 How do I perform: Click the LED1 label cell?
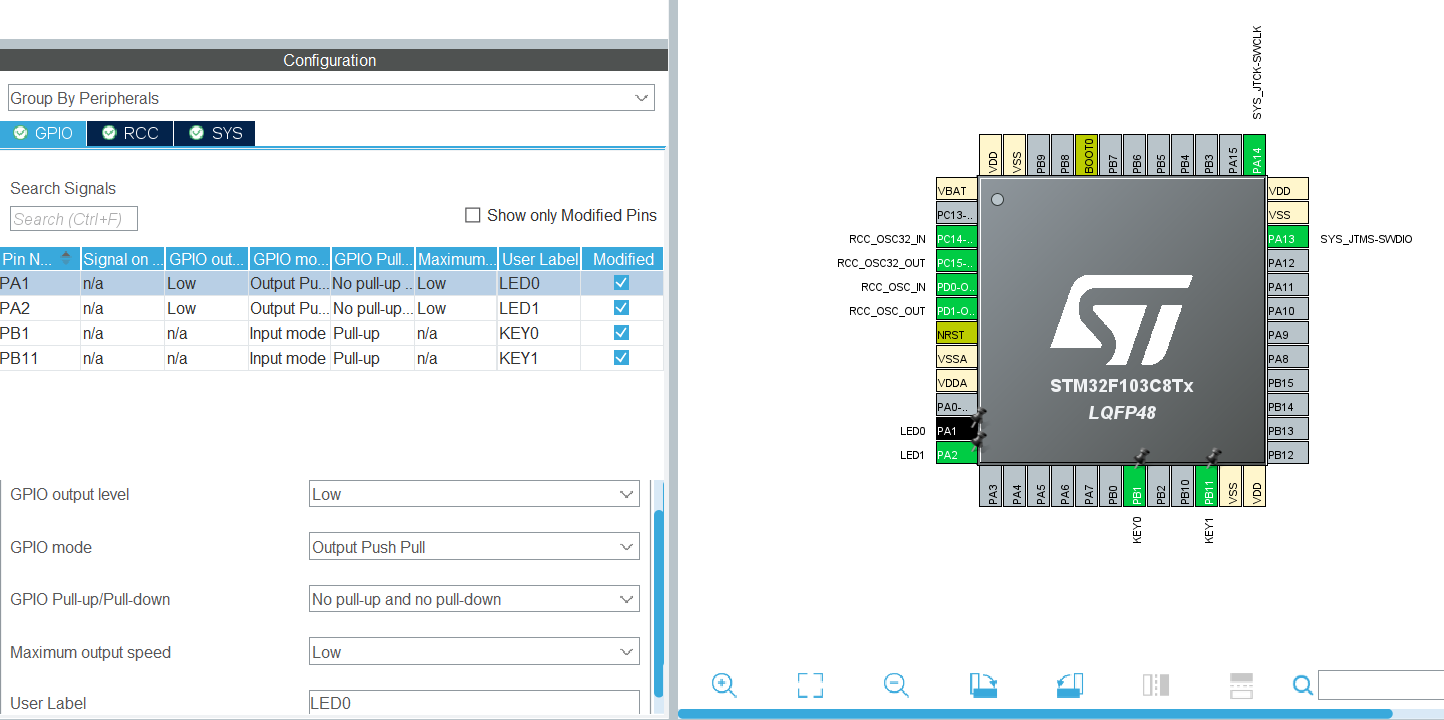coord(540,308)
